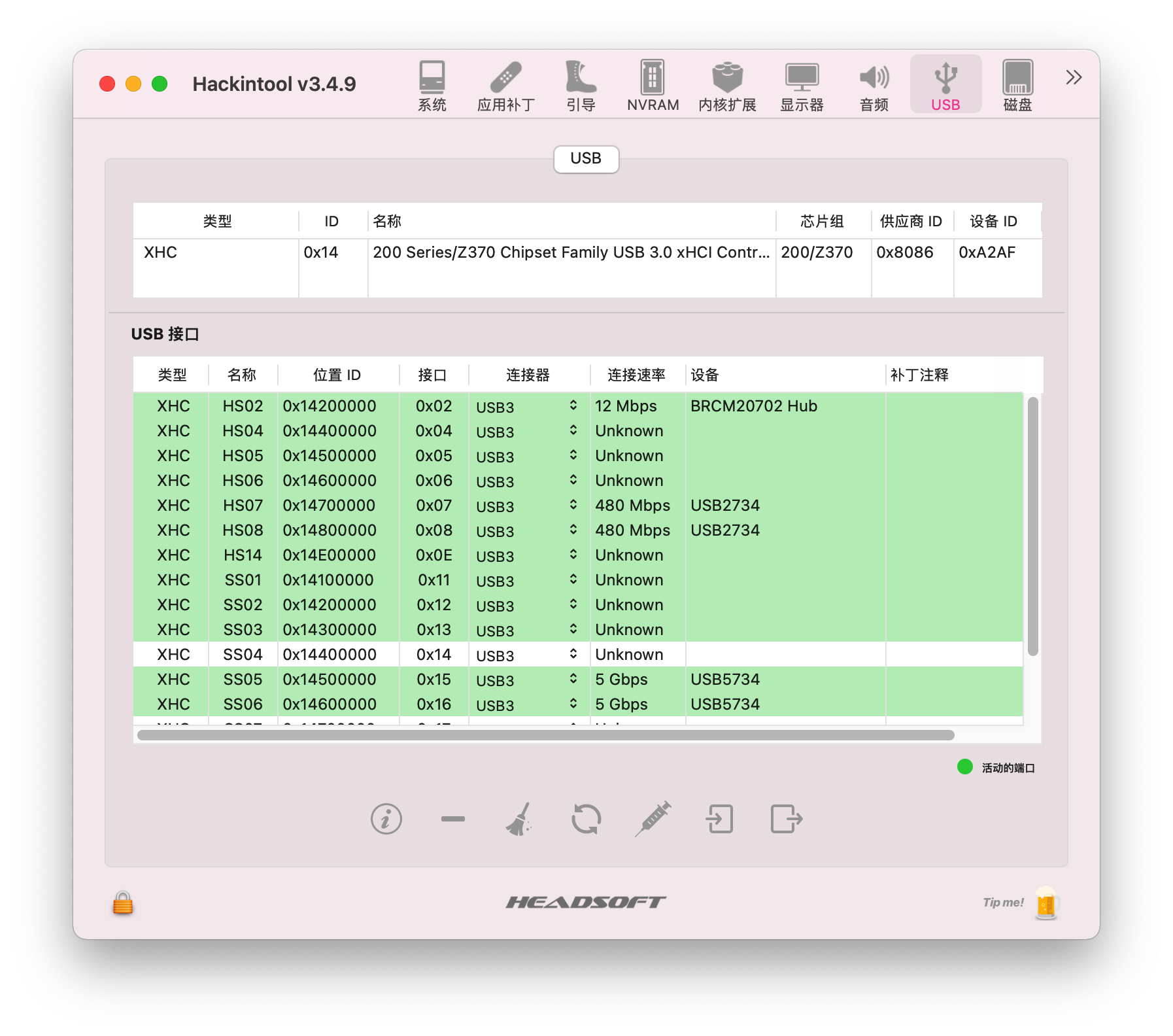Open the 音频 (Audio) toolbar section
Viewport: 1173px width, 1036px height.
coord(874,85)
